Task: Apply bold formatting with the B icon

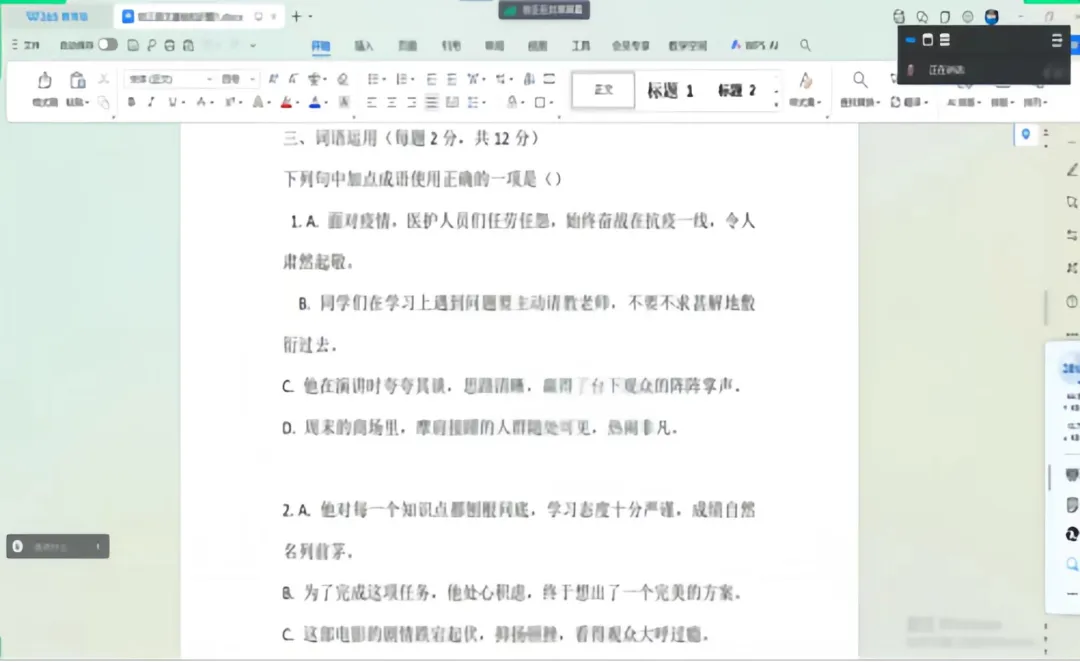Action: click(x=131, y=102)
